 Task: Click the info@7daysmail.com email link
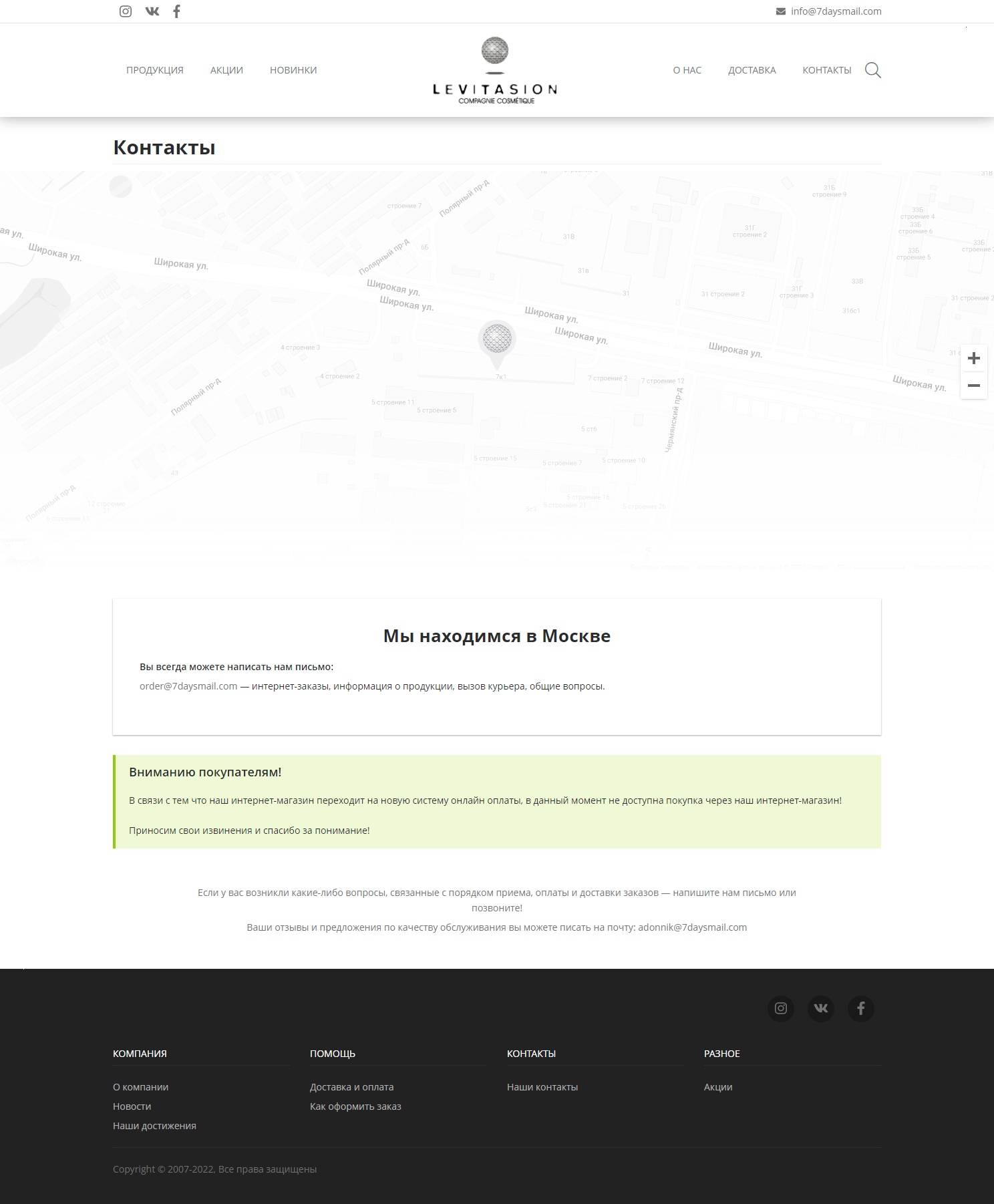point(836,11)
